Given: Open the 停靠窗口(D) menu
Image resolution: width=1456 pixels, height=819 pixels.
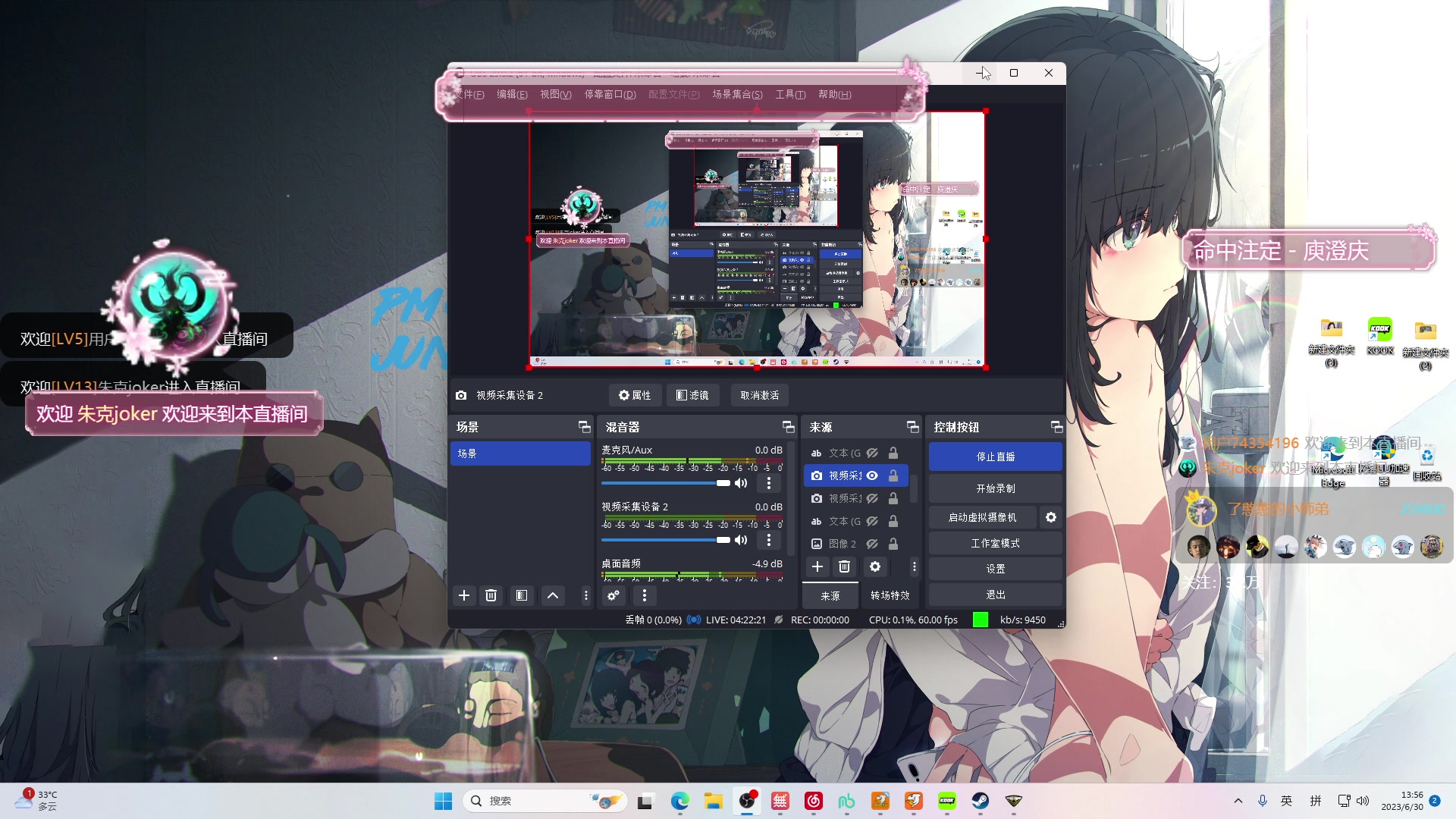Looking at the screenshot, I should pos(610,94).
